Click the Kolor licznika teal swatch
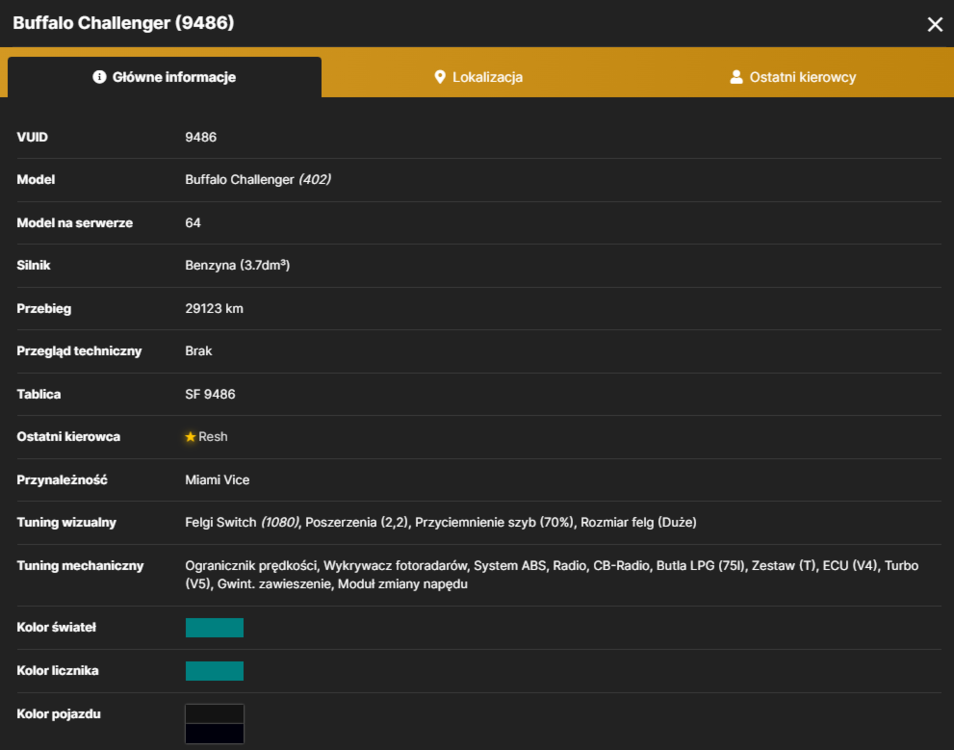The width and height of the screenshot is (954, 750). tap(214, 671)
